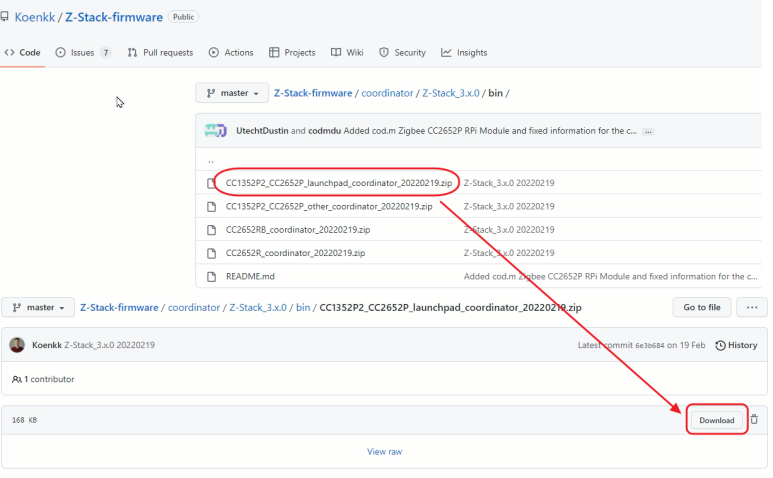Click Z-Stack_3.x.0 in the upper breadcrumb
This screenshot has height=478, width=773.
tap(451, 93)
